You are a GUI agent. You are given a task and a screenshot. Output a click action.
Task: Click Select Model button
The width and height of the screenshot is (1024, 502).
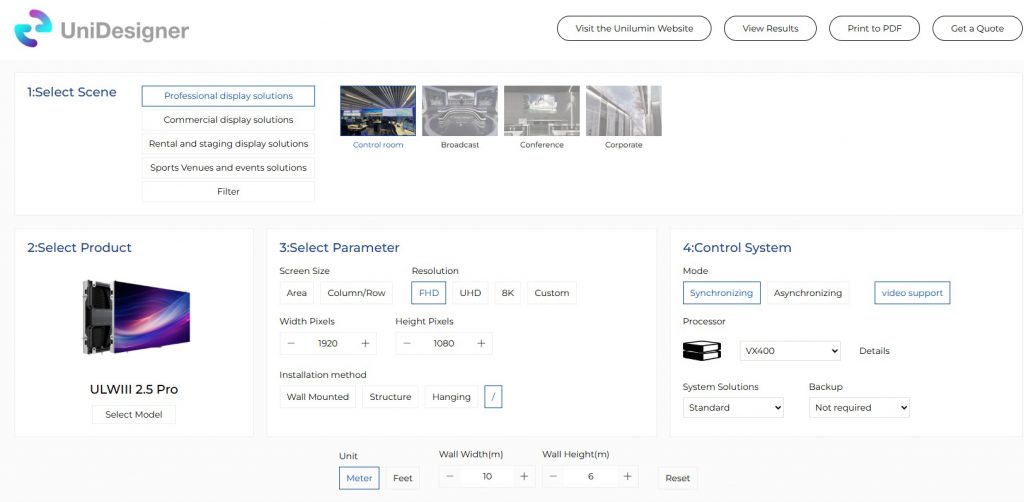click(x=134, y=415)
